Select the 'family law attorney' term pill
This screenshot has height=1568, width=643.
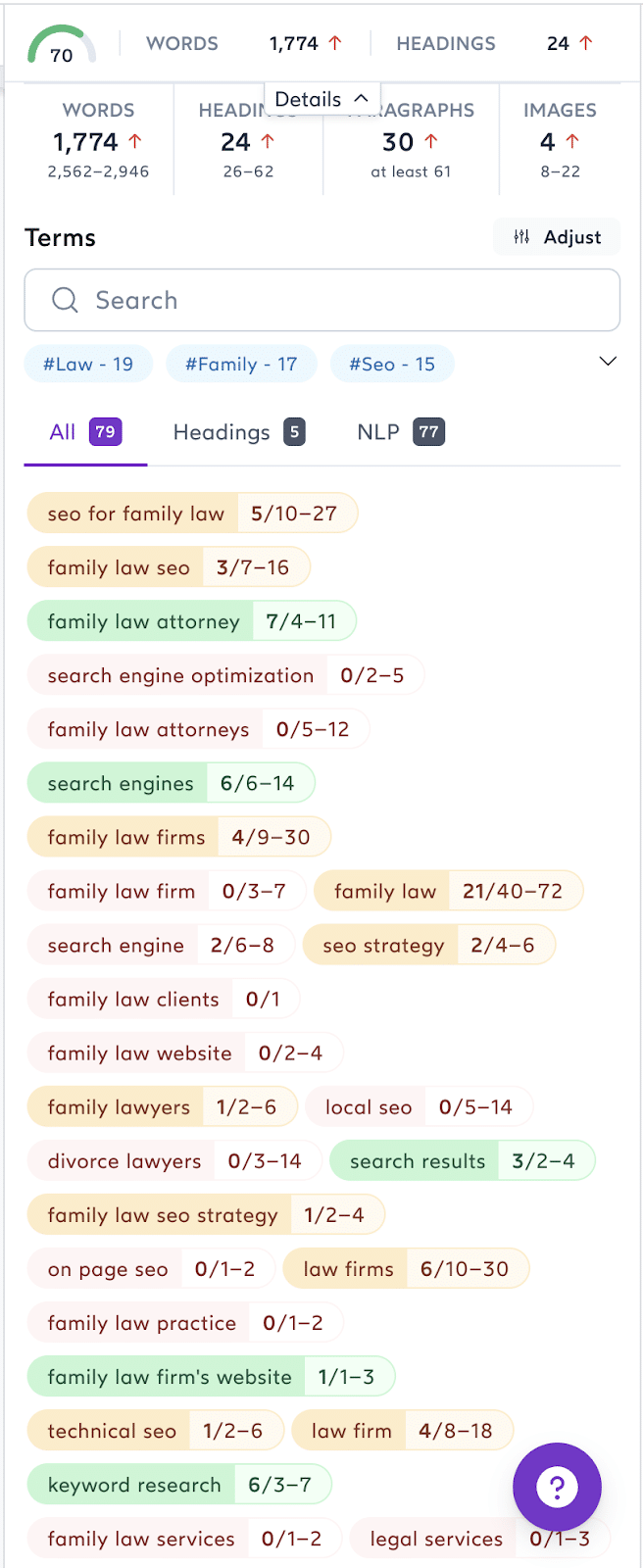(x=191, y=621)
